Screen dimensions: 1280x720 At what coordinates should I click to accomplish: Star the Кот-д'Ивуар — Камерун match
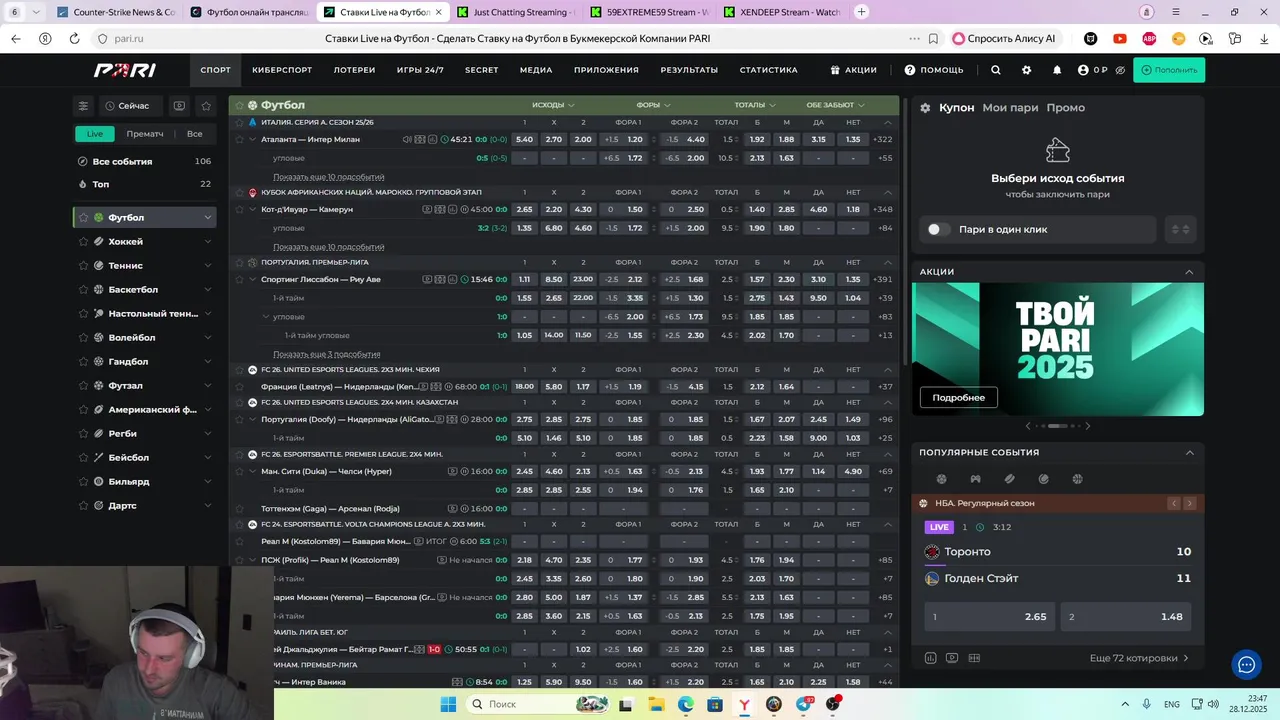click(x=239, y=209)
